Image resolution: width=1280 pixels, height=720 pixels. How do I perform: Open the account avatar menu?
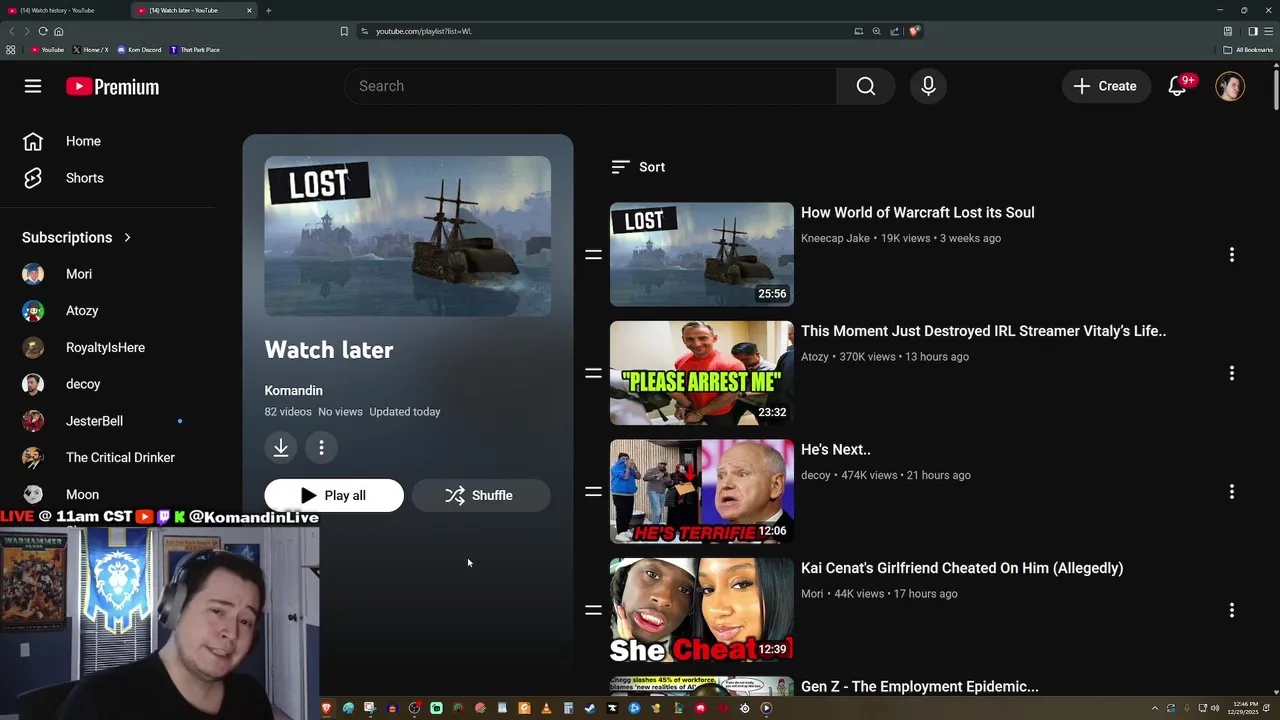[x=1230, y=86]
